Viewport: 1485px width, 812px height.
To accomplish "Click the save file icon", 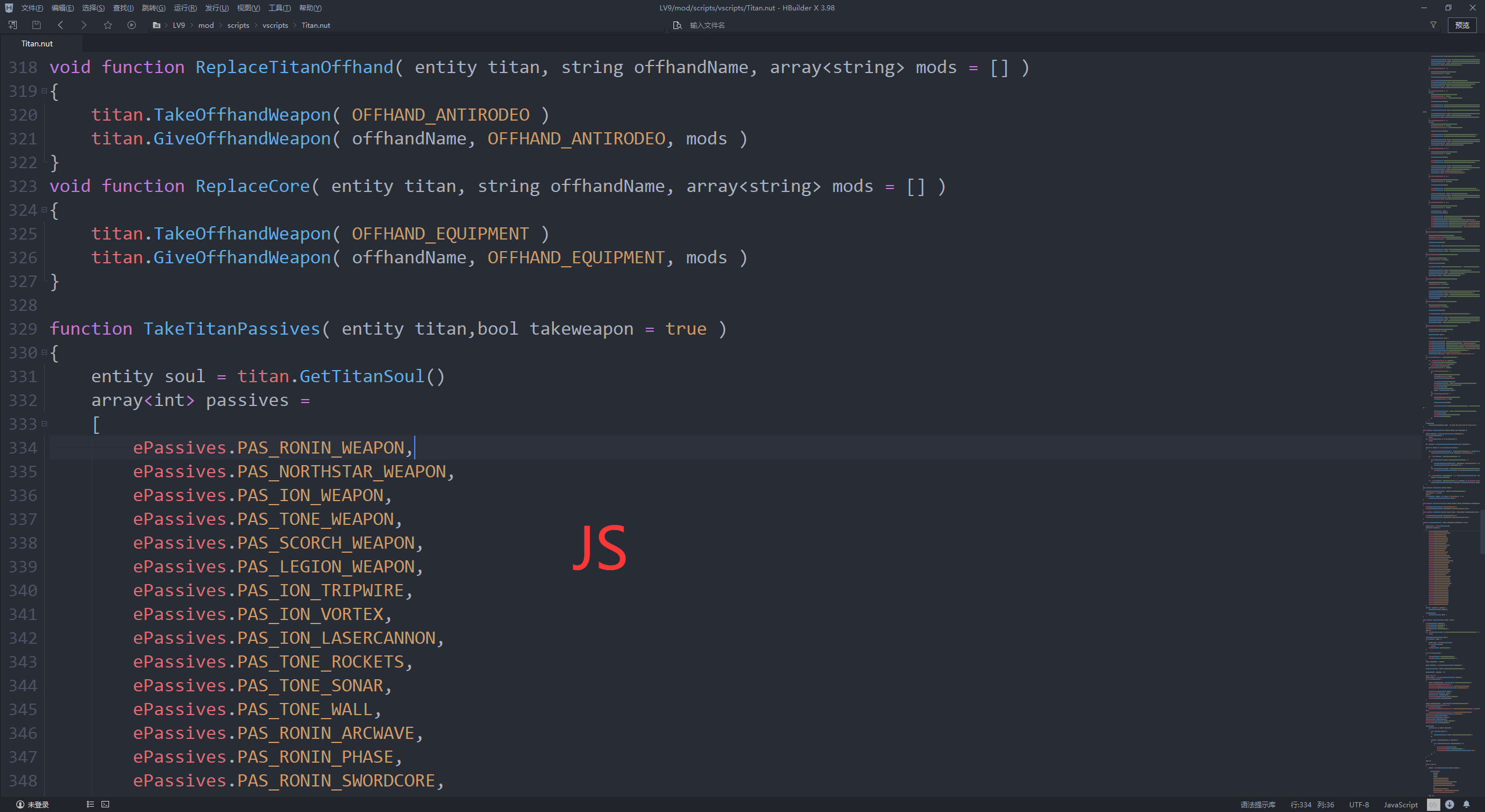I will click(x=37, y=25).
